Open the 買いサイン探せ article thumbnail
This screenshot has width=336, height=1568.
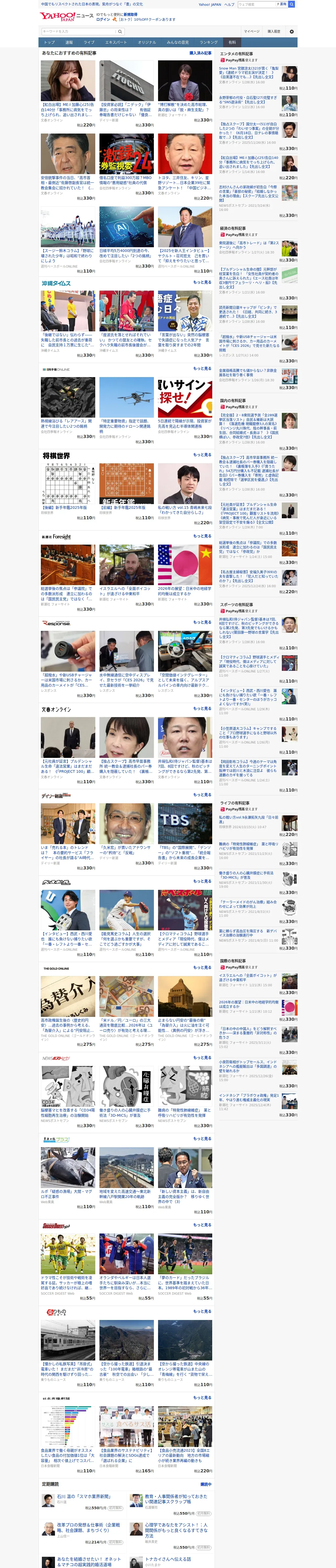click(x=185, y=397)
